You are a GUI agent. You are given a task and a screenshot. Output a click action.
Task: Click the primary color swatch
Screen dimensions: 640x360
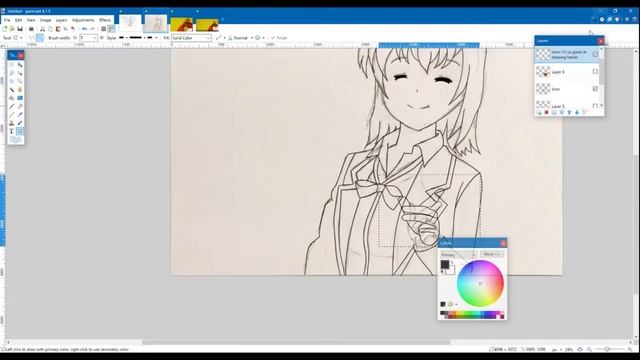click(445, 264)
